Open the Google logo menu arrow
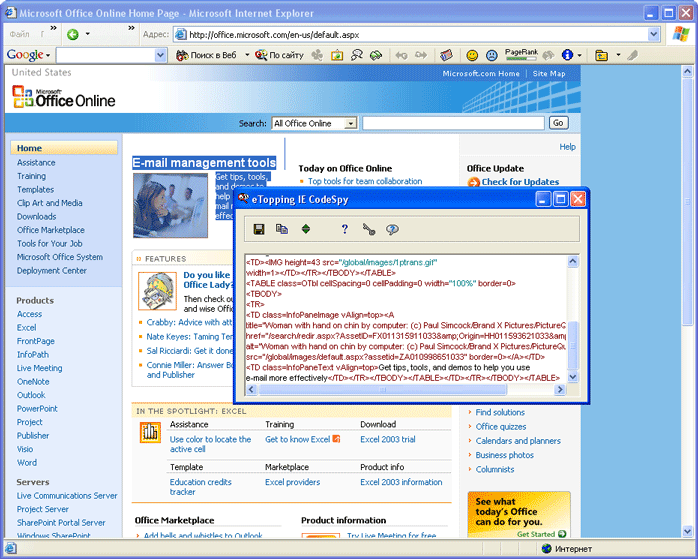 [x=48, y=56]
